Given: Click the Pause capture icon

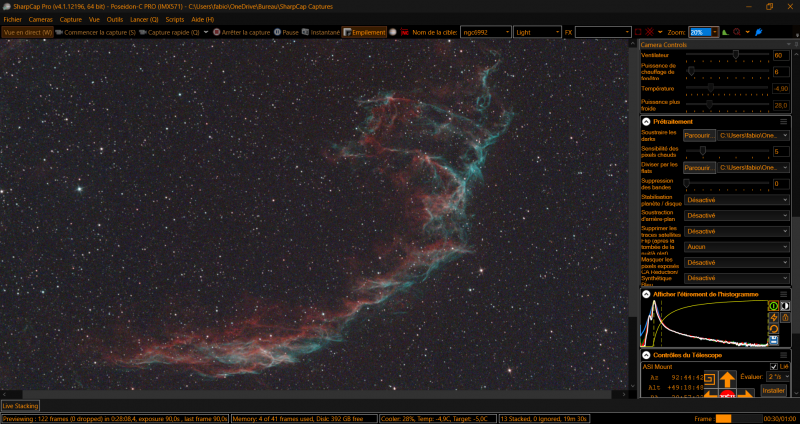Looking at the screenshot, I should [277, 32].
